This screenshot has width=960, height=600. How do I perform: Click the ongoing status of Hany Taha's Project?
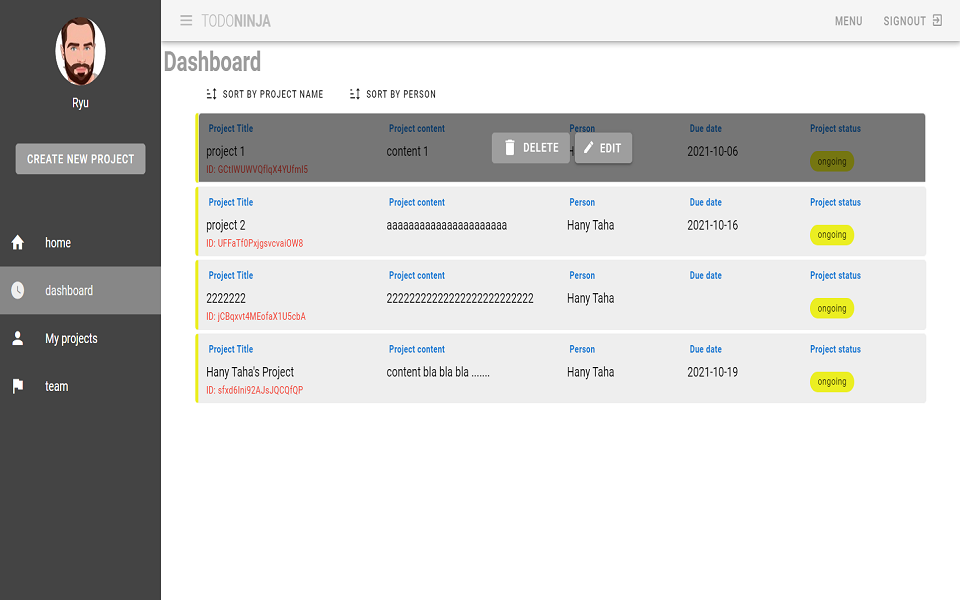point(832,382)
